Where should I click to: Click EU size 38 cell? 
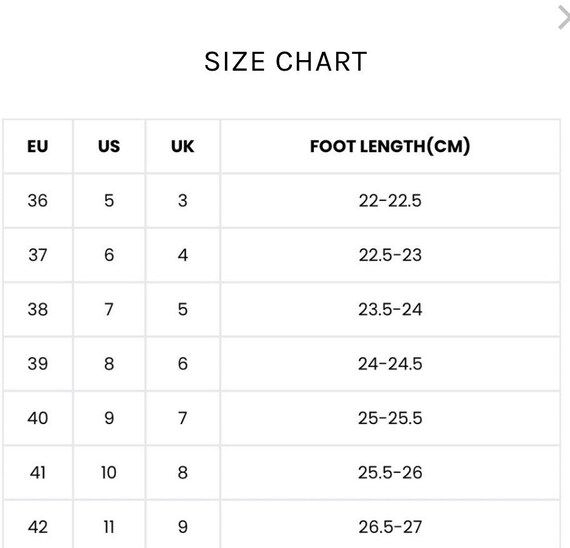click(x=38, y=309)
